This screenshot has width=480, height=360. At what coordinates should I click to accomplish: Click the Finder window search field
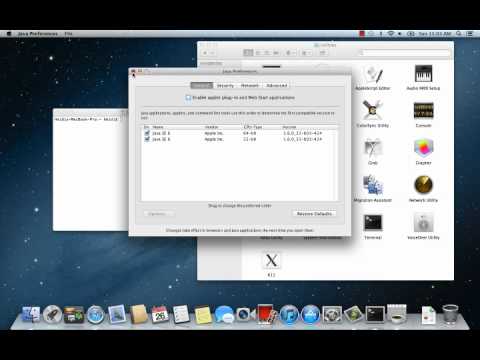tap(404, 53)
